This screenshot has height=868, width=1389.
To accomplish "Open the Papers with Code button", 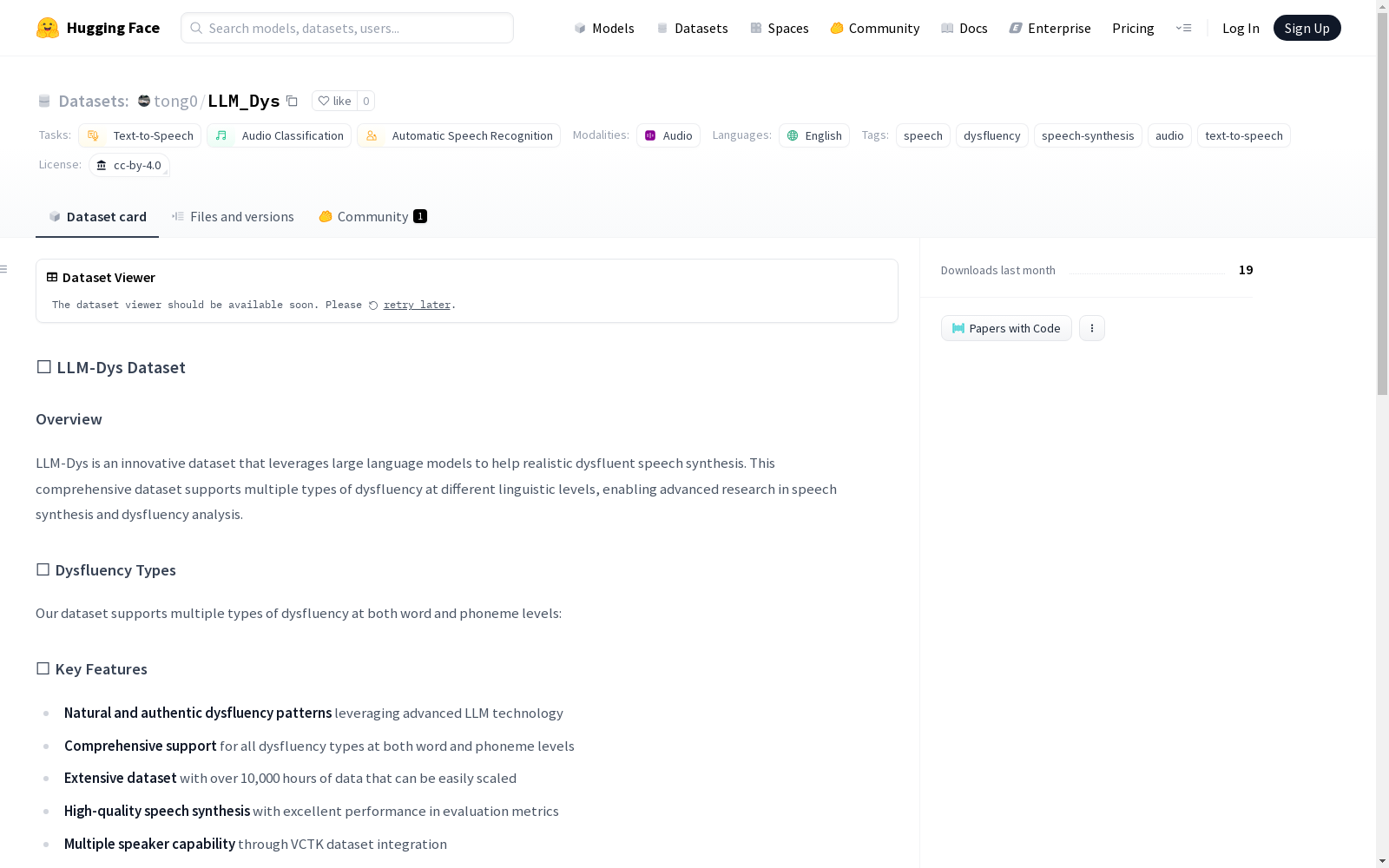I will [1006, 328].
